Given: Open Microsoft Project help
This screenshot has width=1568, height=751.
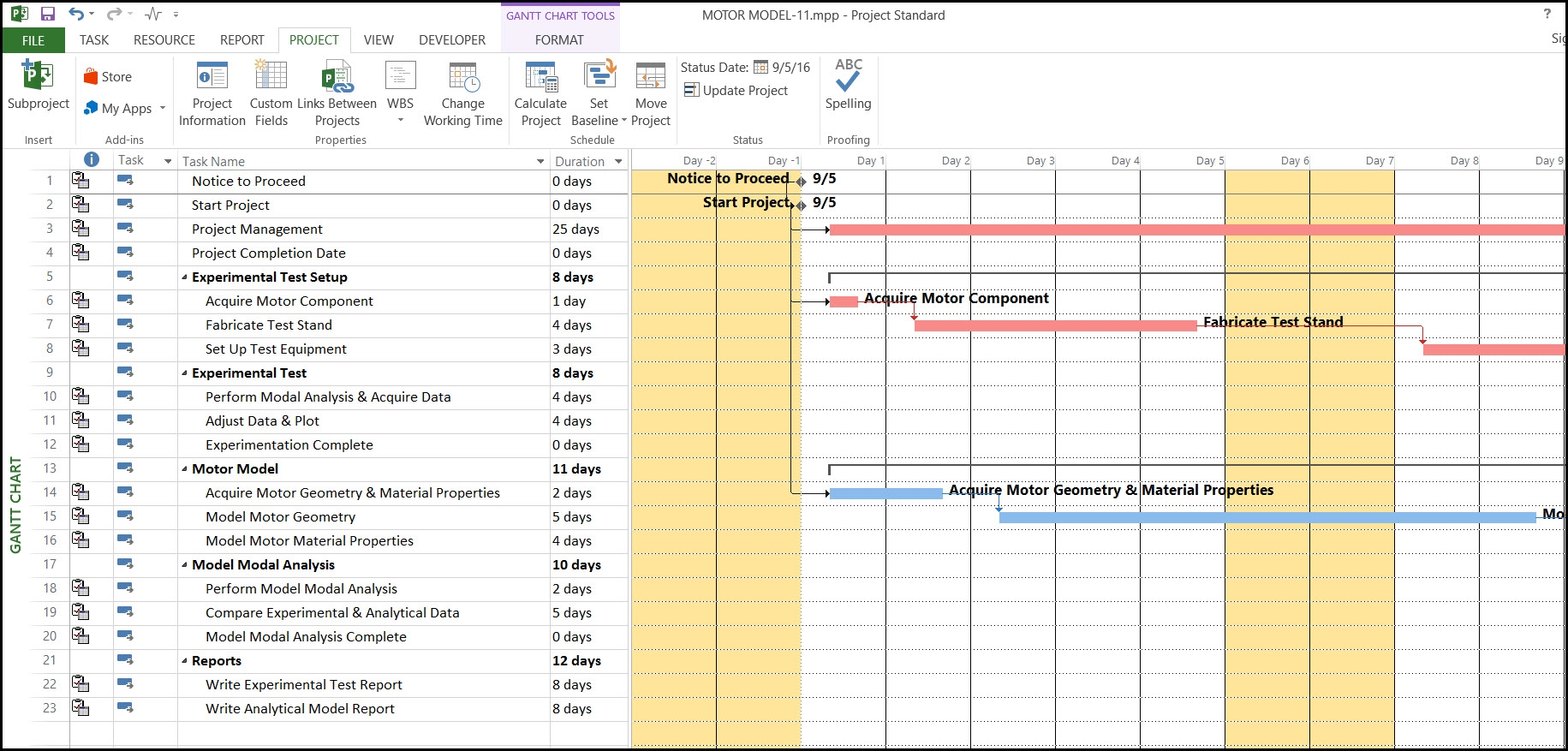Looking at the screenshot, I should coord(1547,15).
